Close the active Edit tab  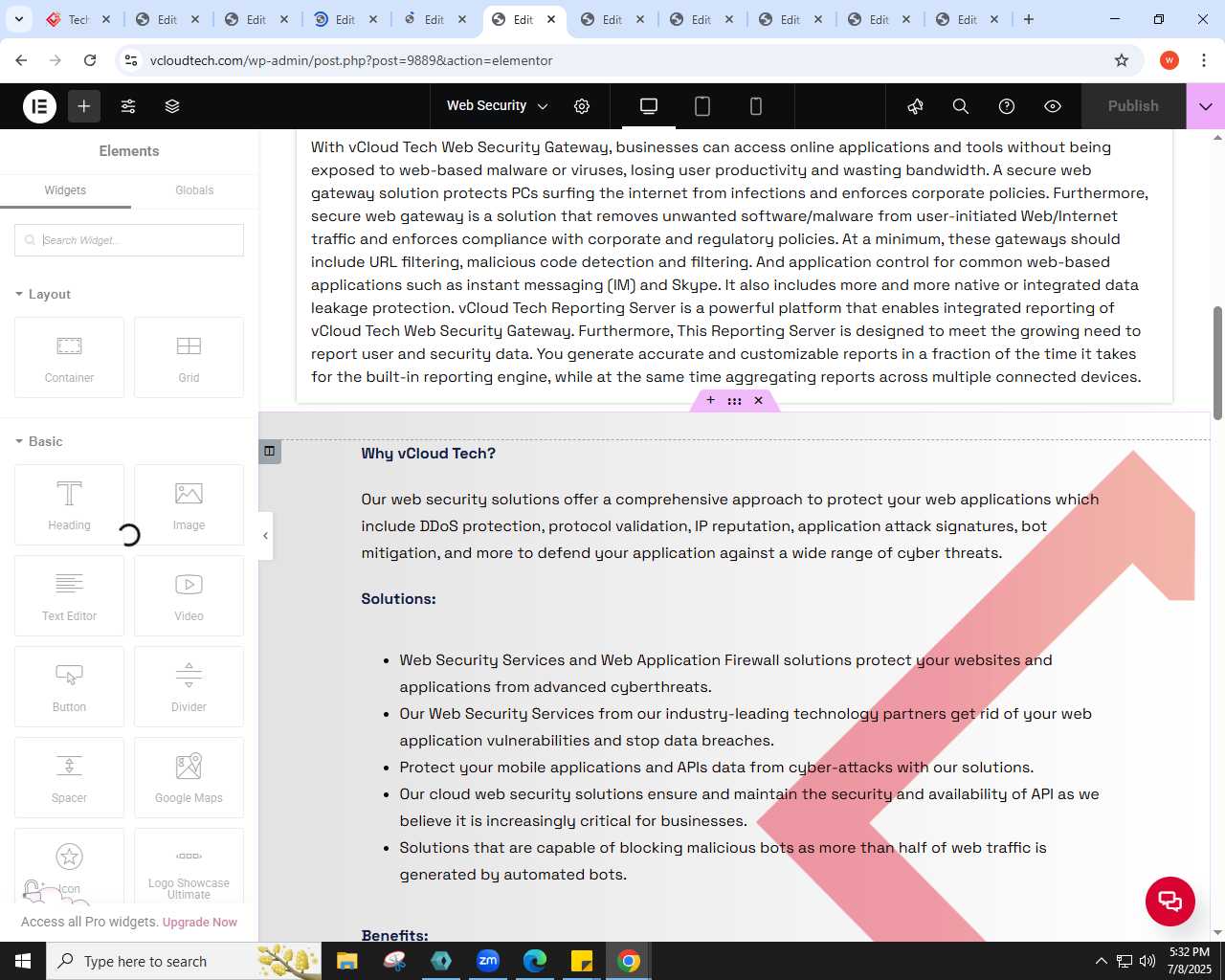pos(551,19)
